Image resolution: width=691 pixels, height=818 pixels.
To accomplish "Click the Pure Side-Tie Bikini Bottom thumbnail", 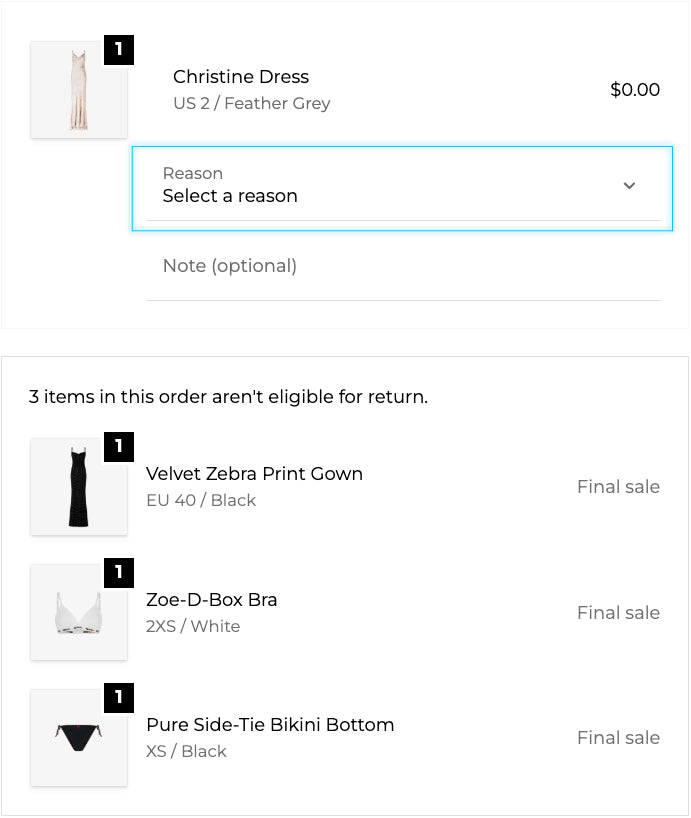I will pos(79,738).
